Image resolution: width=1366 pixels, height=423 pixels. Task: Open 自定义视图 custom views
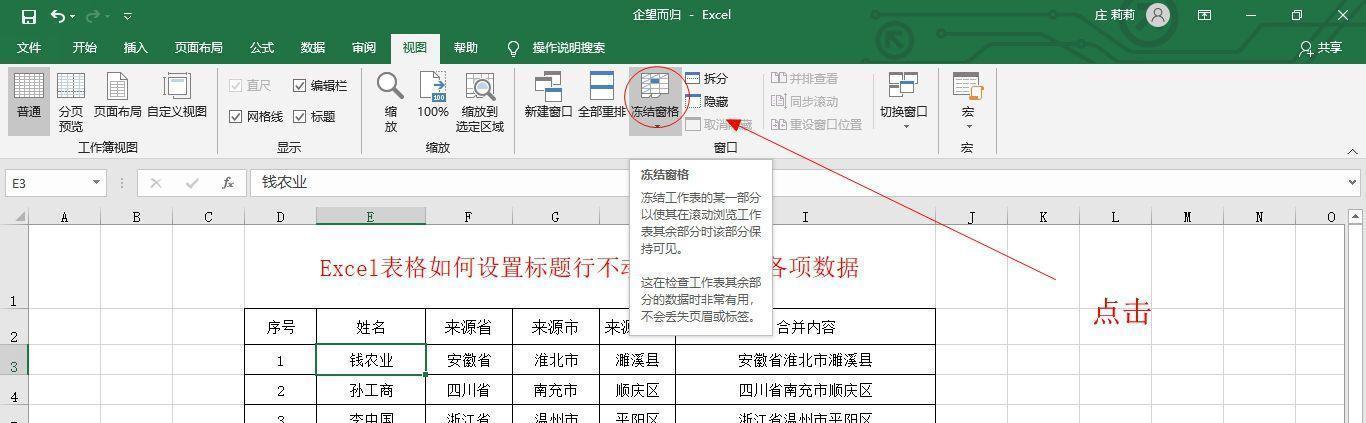176,96
